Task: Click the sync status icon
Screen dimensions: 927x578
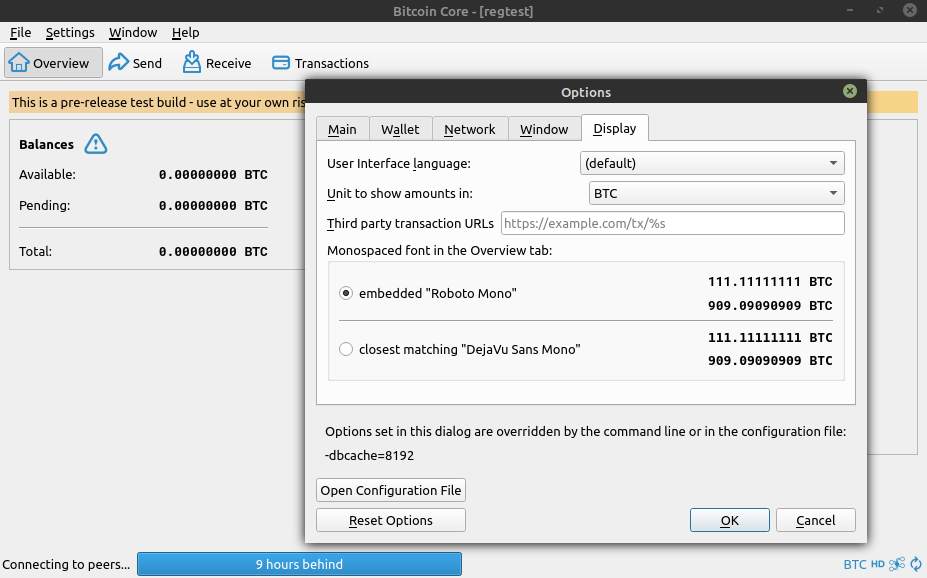Action: pyautogui.click(x=915, y=564)
